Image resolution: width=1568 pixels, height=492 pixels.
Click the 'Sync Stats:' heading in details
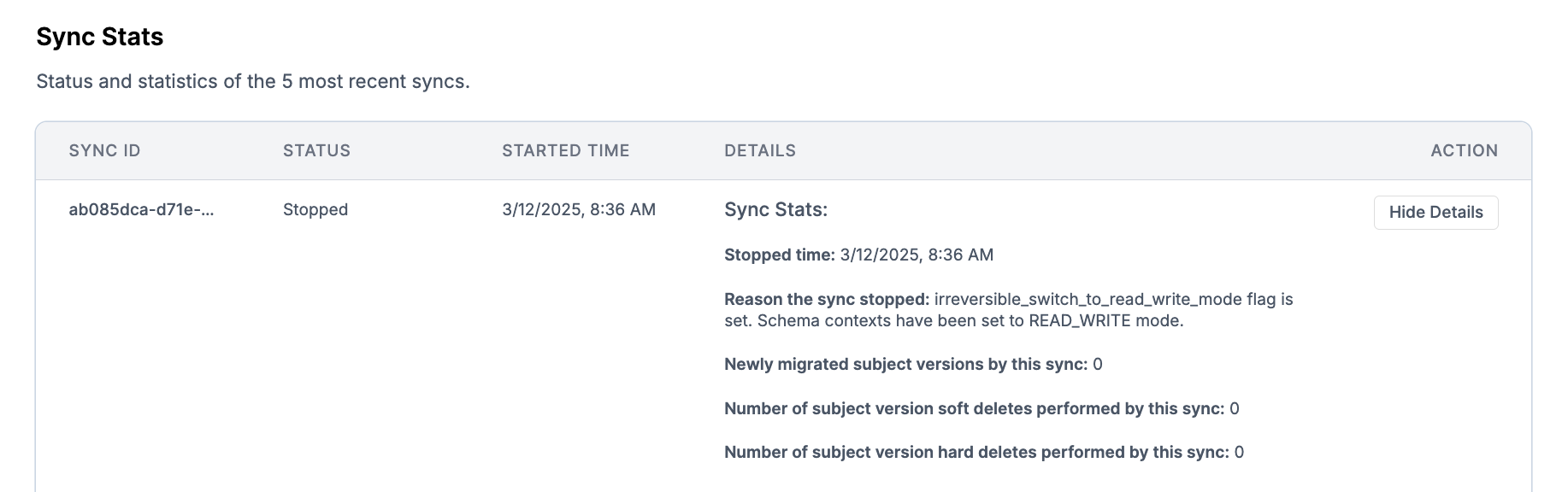pyautogui.click(x=775, y=210)
